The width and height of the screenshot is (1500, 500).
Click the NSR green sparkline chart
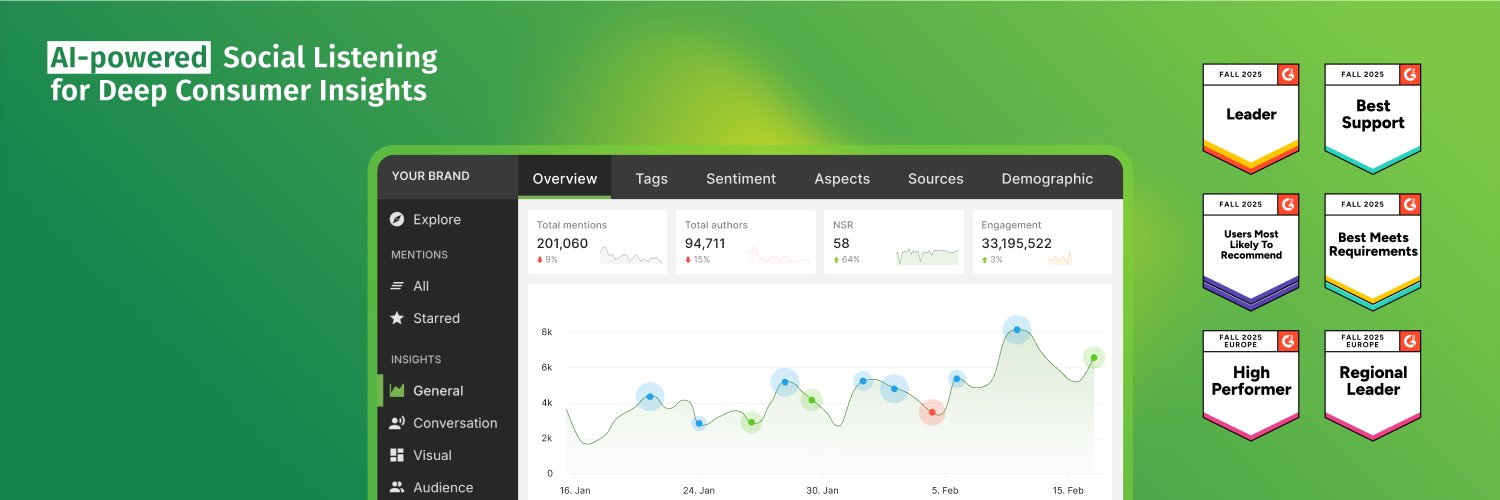927,256
